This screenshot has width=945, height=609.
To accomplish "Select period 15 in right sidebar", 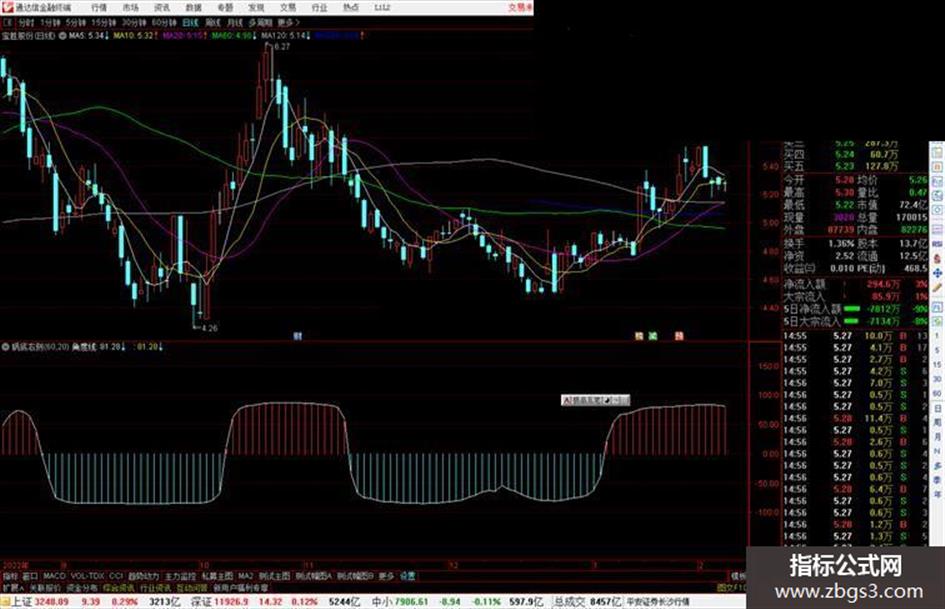I will click(938, 365).
